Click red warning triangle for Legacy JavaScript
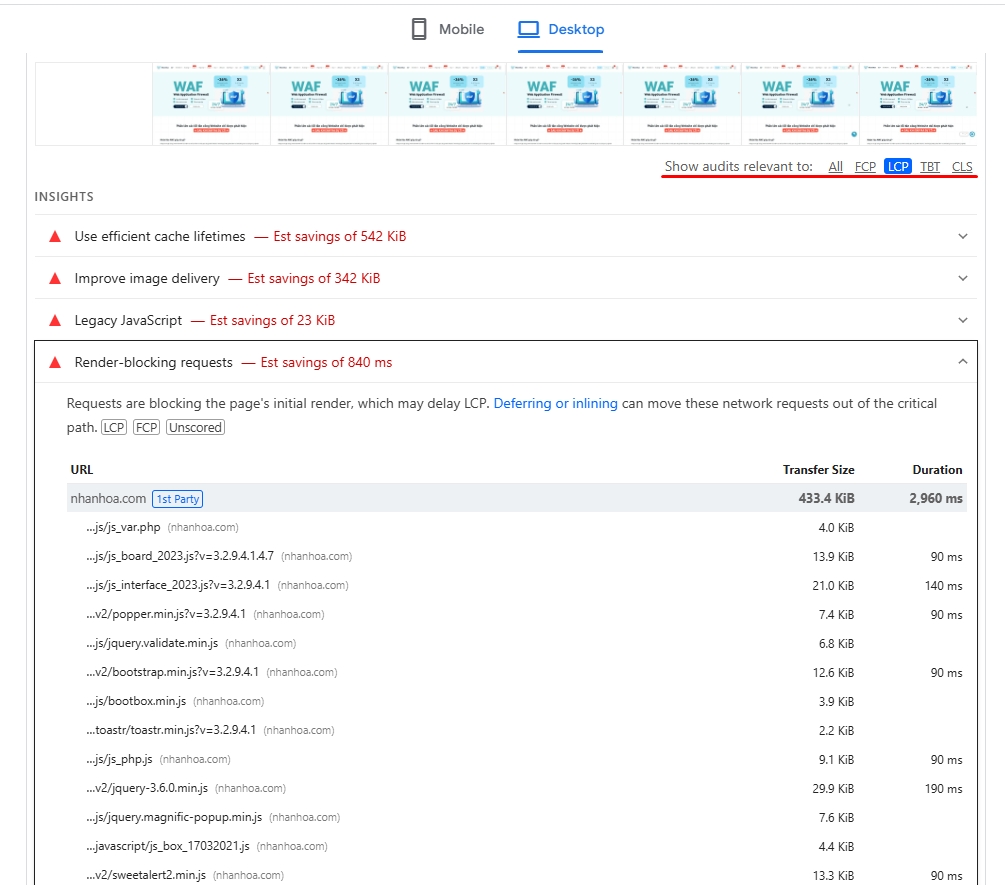This screenshot has height=885, width=1005. [x=55, y=320]
